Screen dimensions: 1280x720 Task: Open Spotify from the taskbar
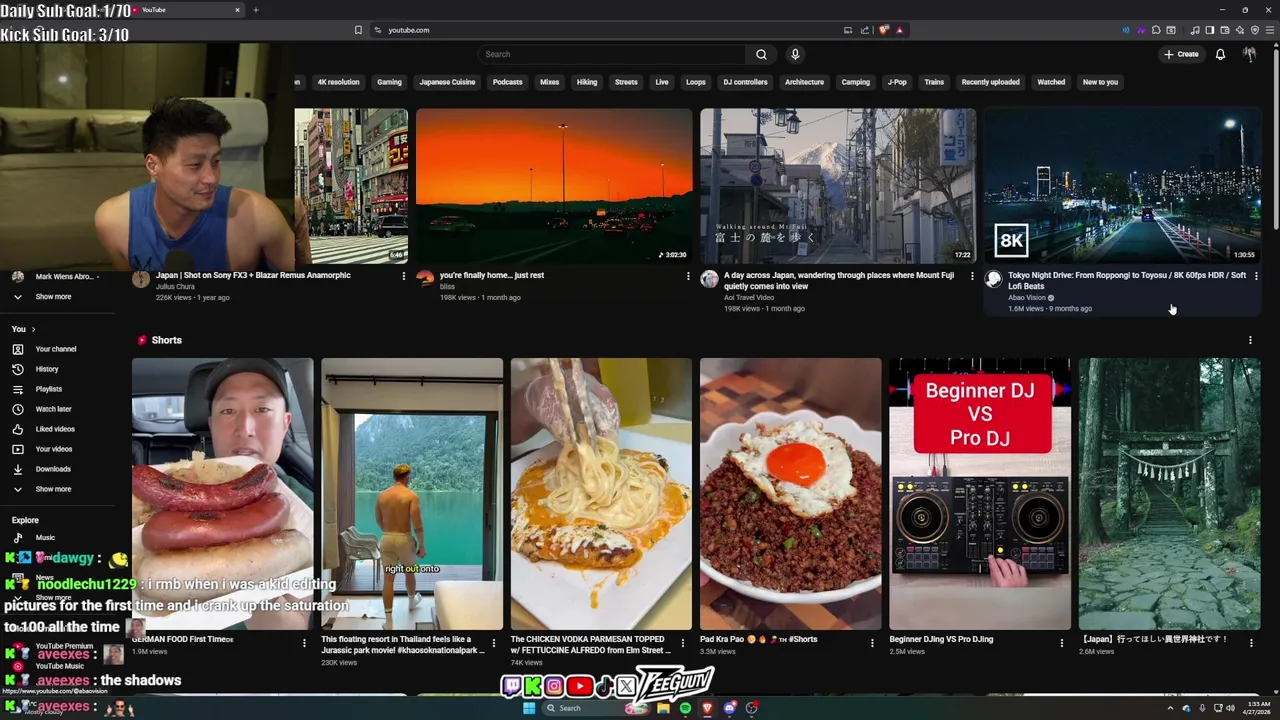[x=685, y=708]
